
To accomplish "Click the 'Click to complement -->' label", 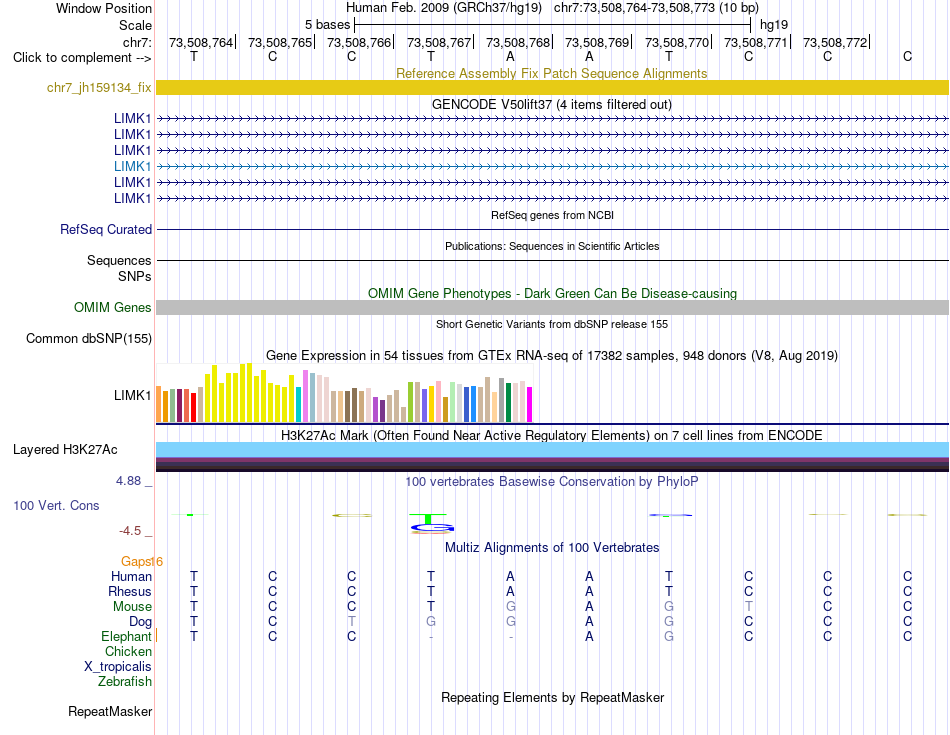I will point(82,58).
